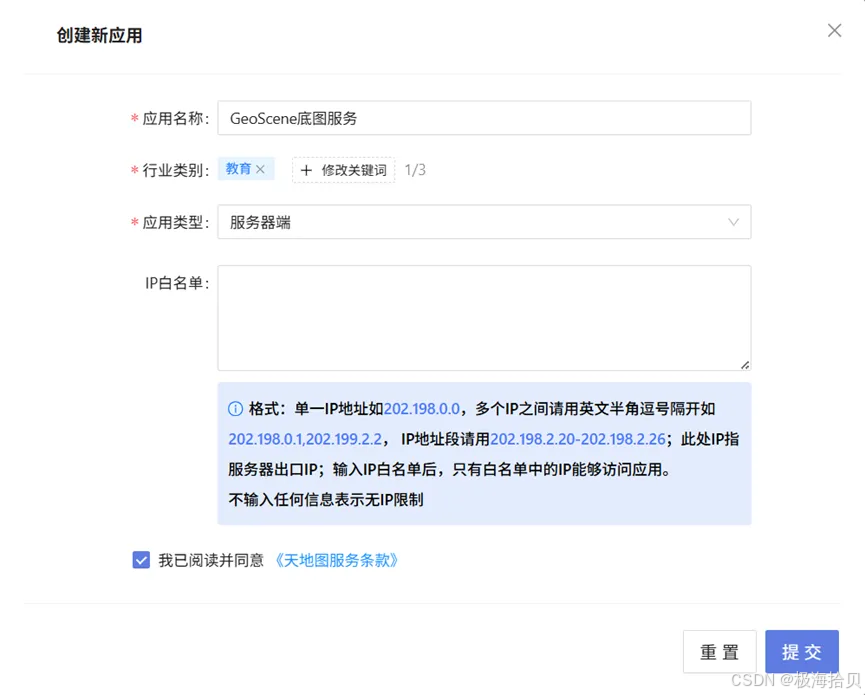Click the range 202.198.2.20-202.198.2.26
Viewport: 865px width, 695px height.
[578, 439]
